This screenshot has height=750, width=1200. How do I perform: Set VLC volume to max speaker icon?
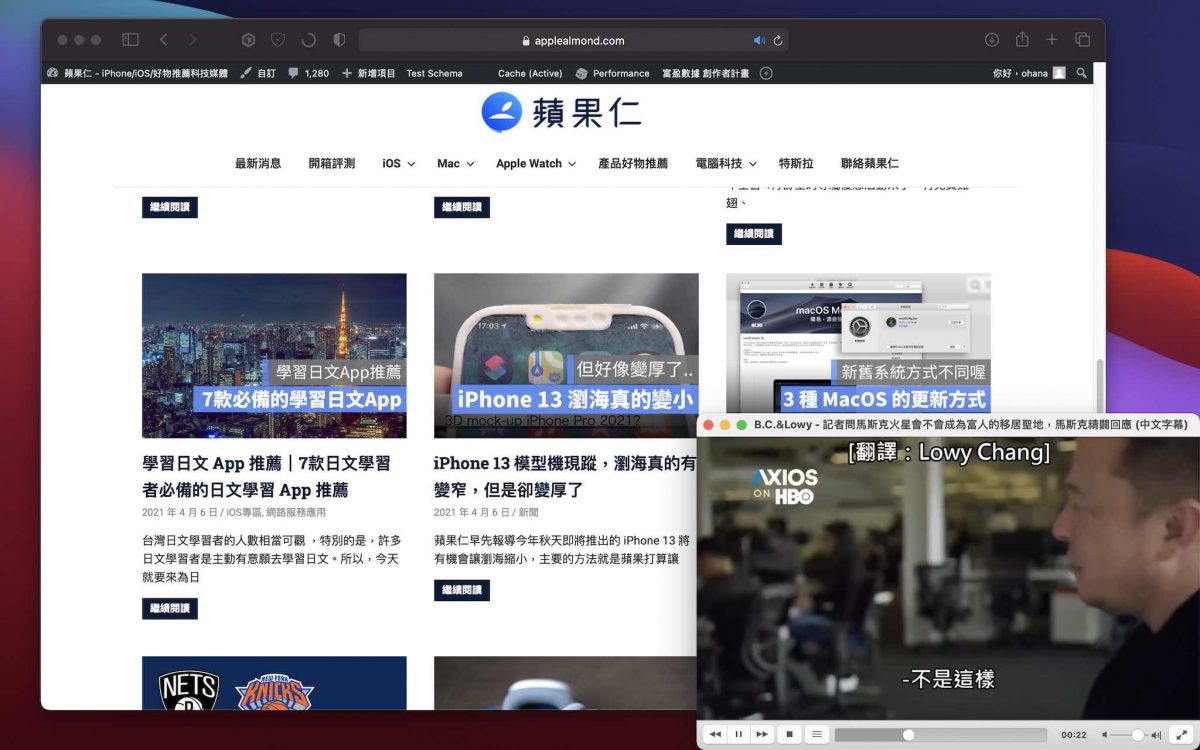[x=1156, y=735]
